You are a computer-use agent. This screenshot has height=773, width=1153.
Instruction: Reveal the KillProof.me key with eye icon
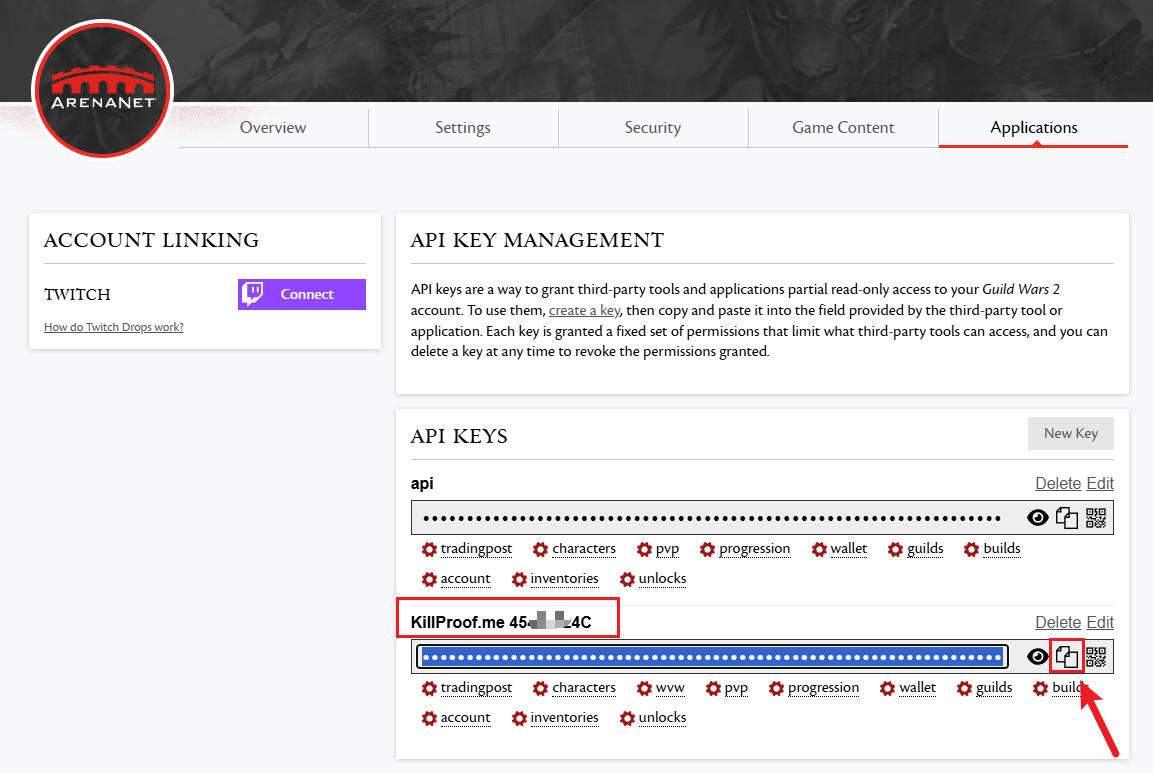1038,656
